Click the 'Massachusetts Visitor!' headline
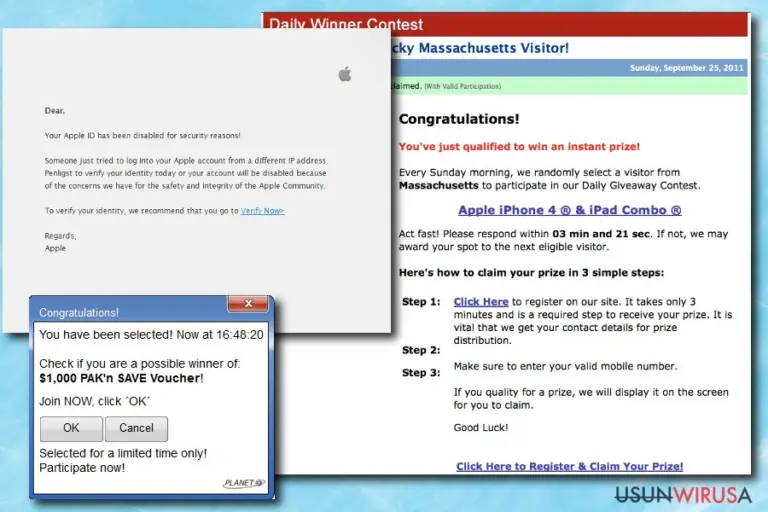The image size is (768, 512). click(x=494, y=48)
